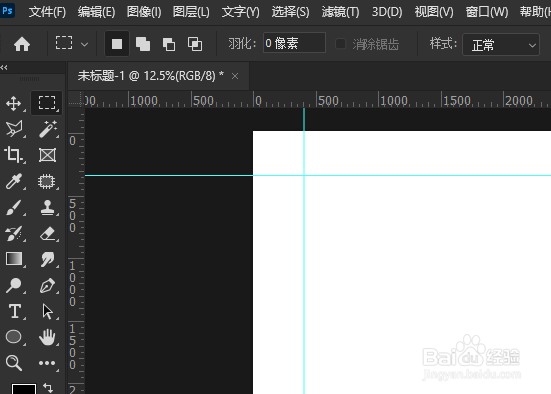Select the Zoom tool
Viewport: 551px width, 394px height.
(14, 363)
